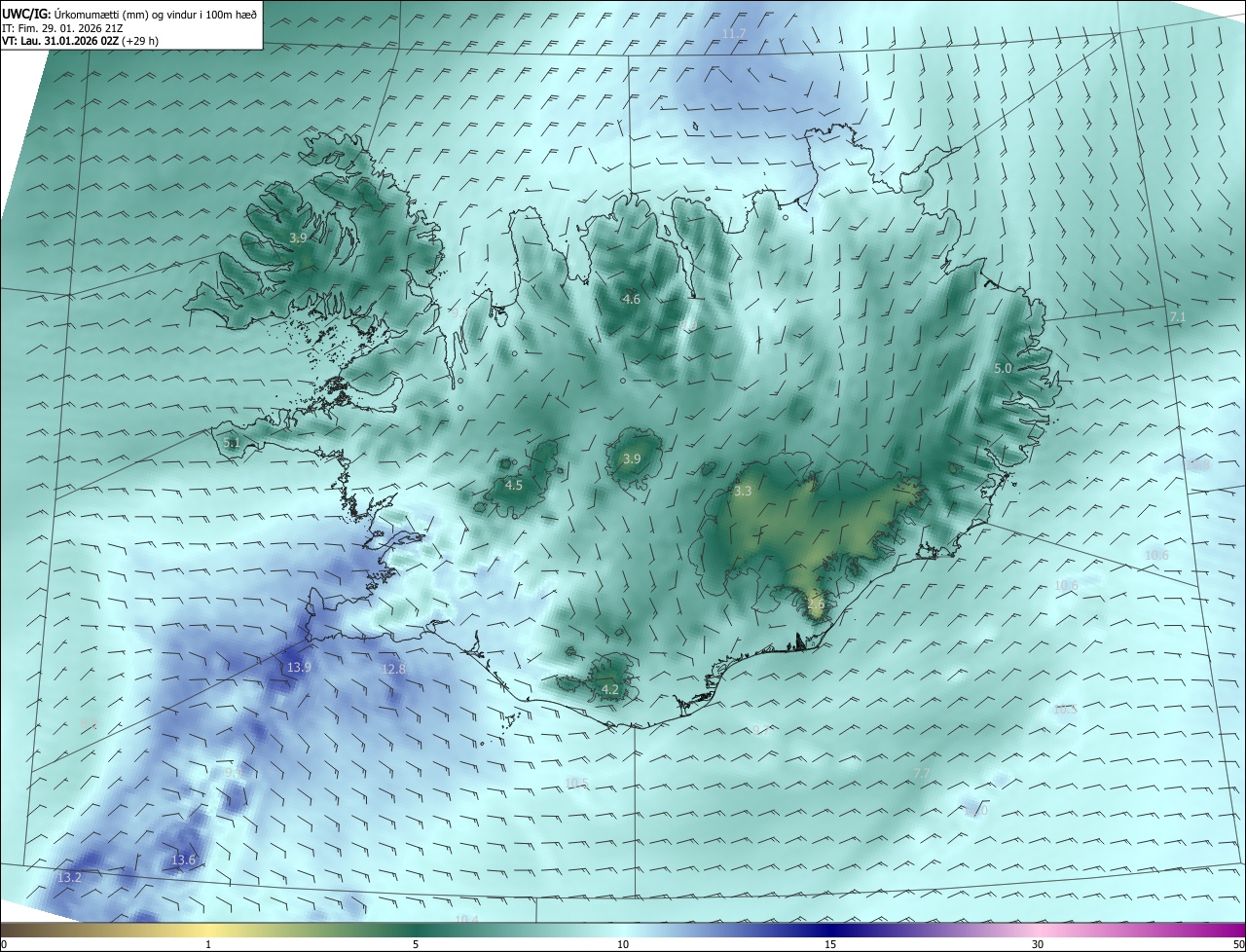Click the 3.3 value label

[x=743, y=491]
